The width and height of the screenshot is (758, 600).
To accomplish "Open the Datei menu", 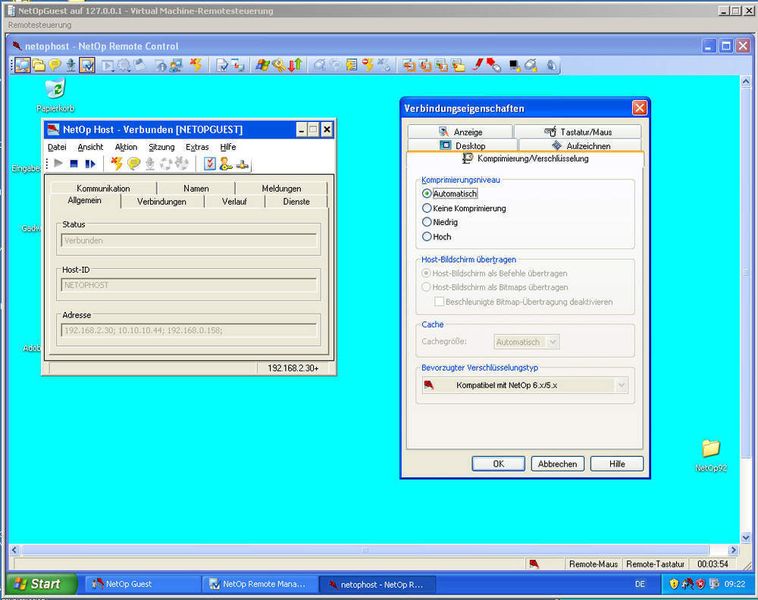I will click(57, 147).
